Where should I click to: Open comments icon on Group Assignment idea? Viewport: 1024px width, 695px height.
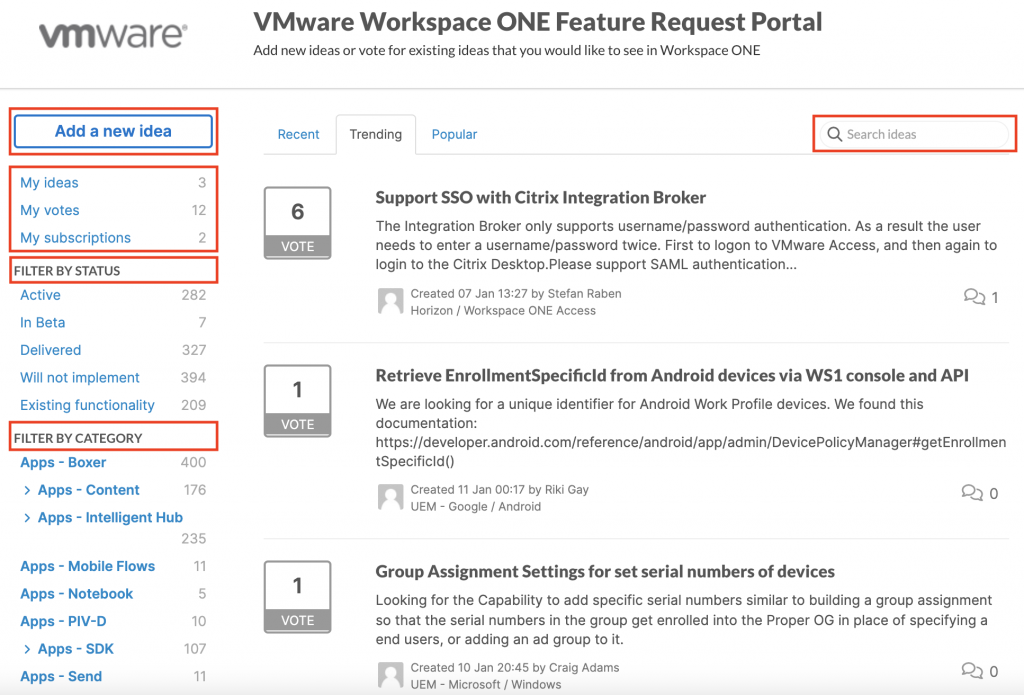coord(971,670)
